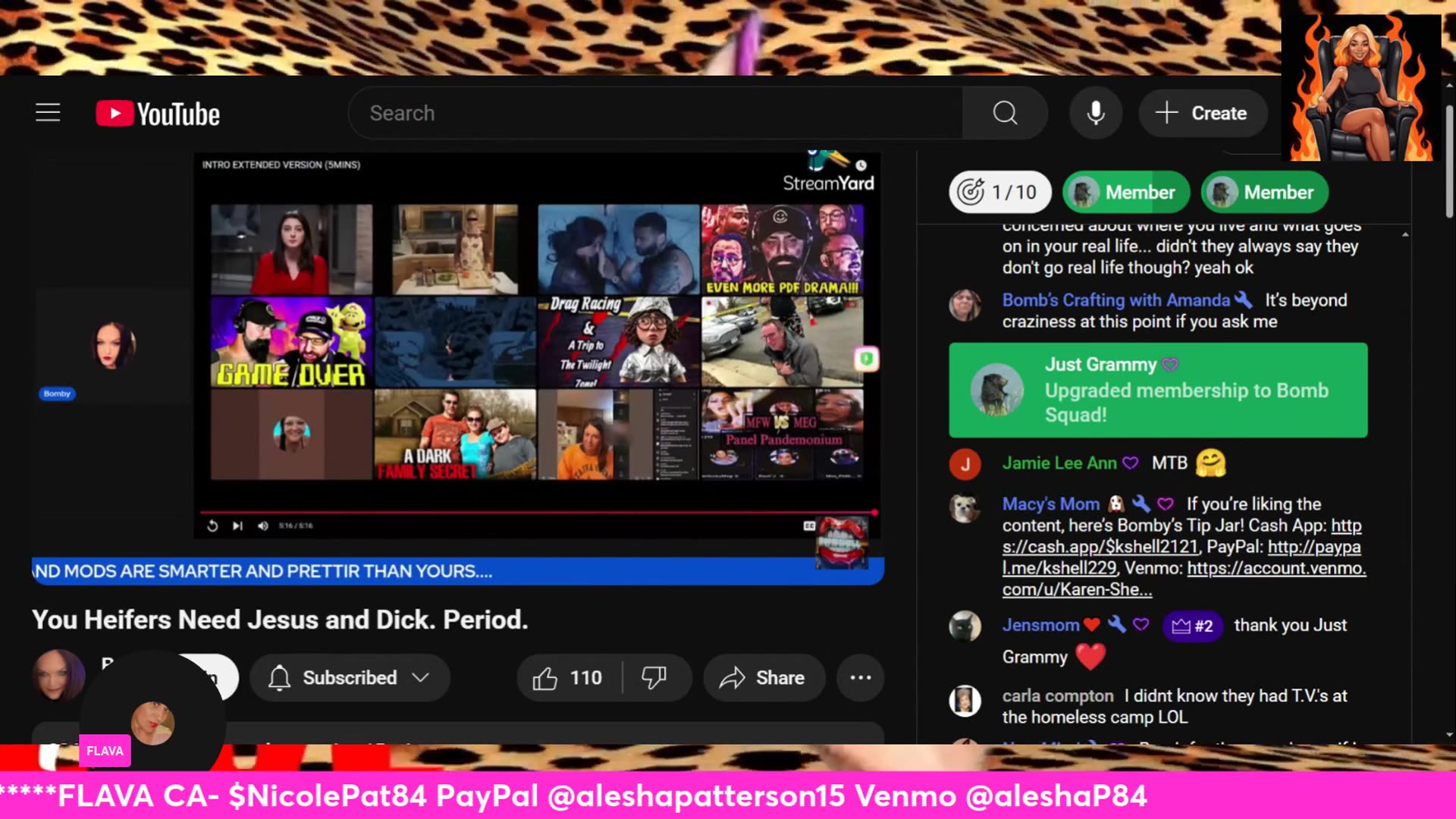Open the hamburger guide menu

48,113
